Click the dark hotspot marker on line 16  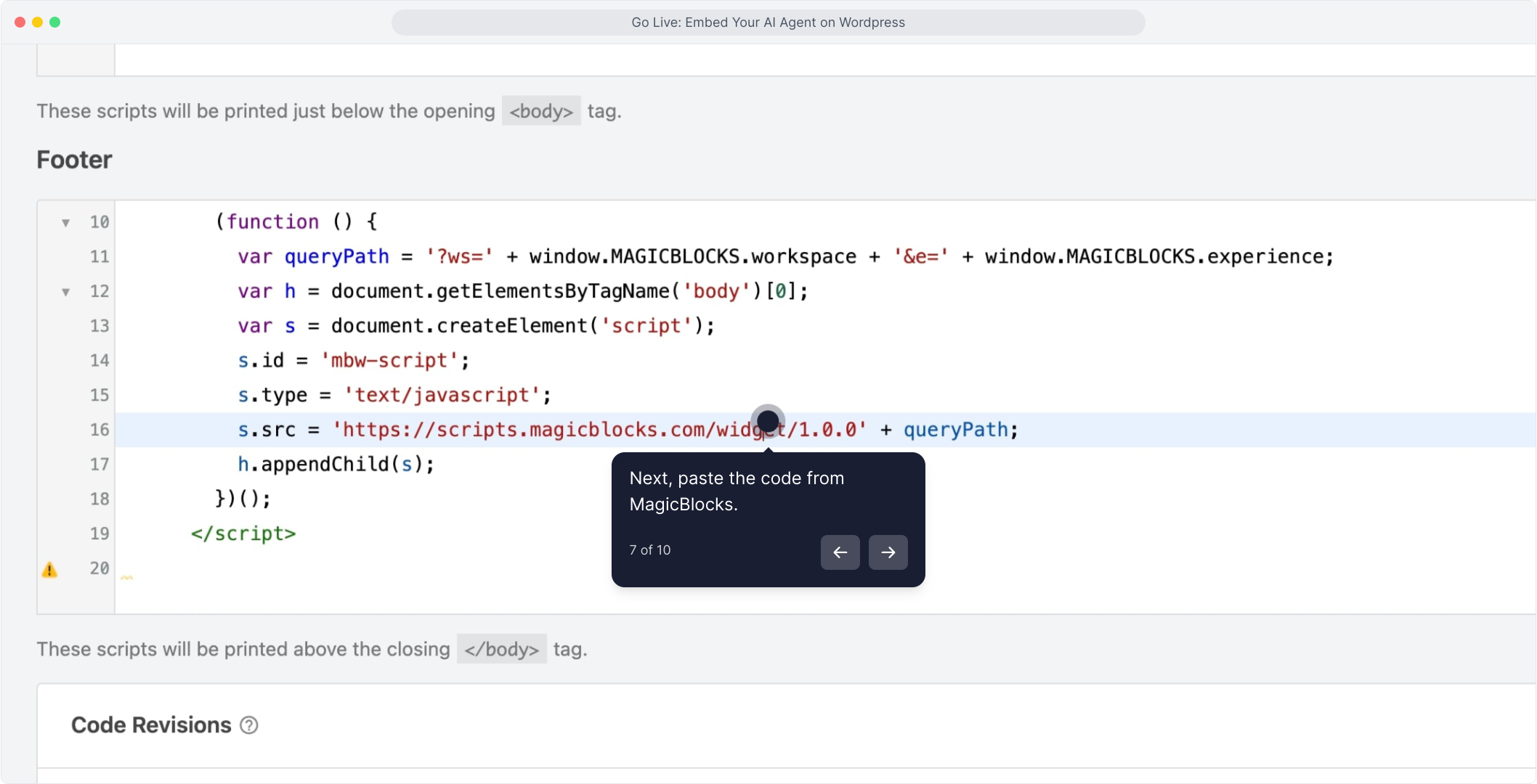click(768, 421)
